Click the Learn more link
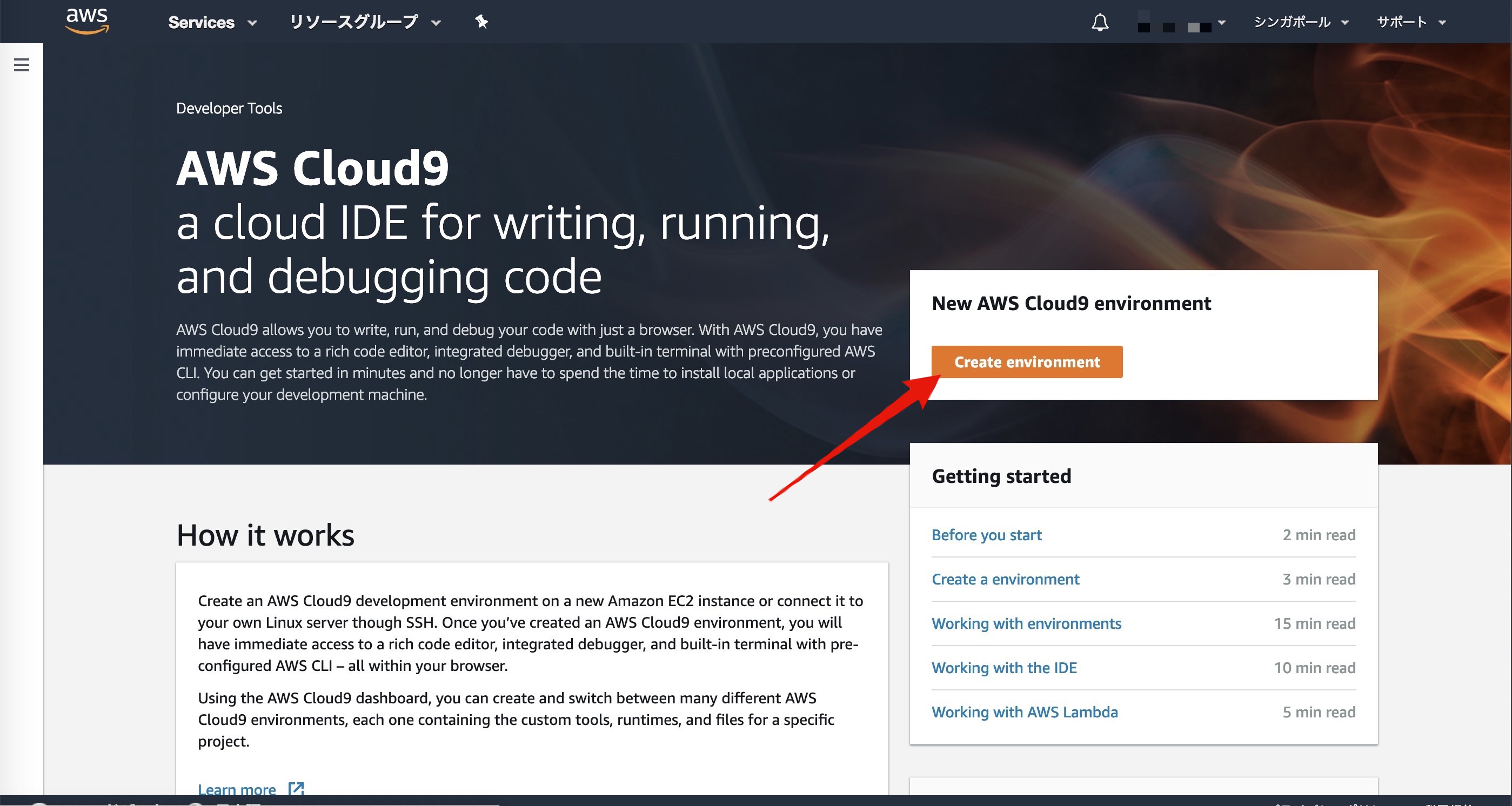The height and width of the screenshot is (806, 1512). (237, 789)
